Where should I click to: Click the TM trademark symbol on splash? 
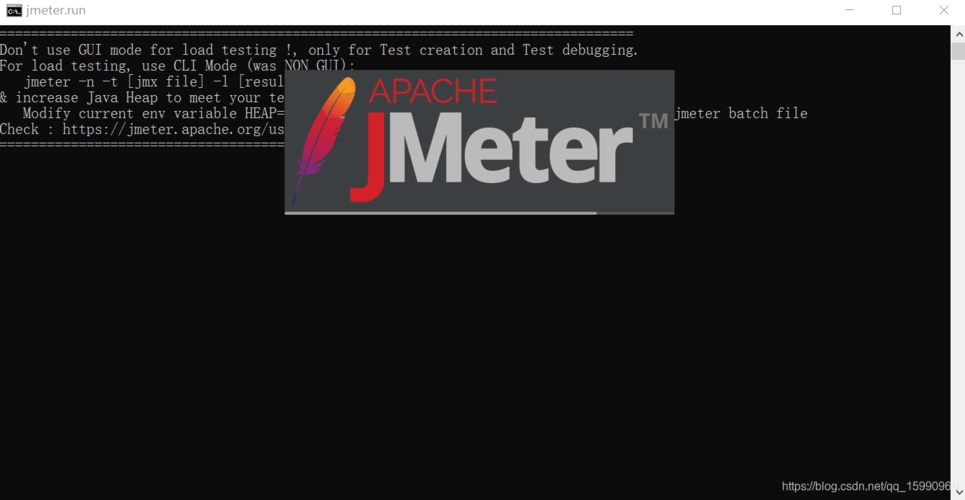pos(654,121)
